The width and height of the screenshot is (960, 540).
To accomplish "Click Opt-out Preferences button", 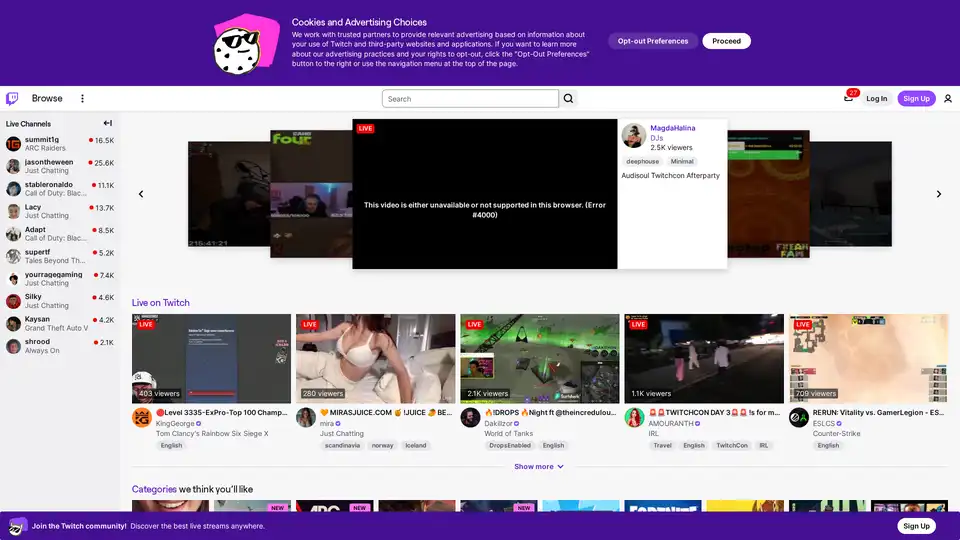I will [x=652, y=41].
